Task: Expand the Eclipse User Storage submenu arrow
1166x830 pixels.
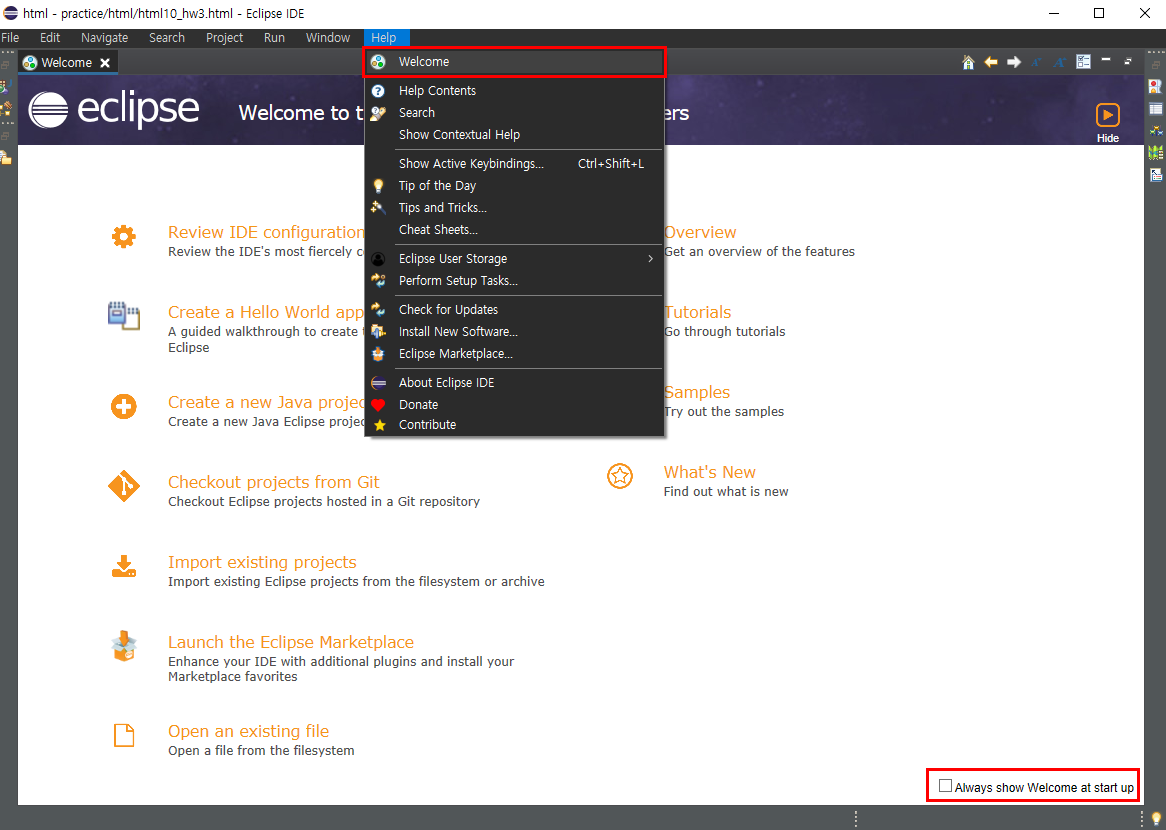Action: [650, 259]
